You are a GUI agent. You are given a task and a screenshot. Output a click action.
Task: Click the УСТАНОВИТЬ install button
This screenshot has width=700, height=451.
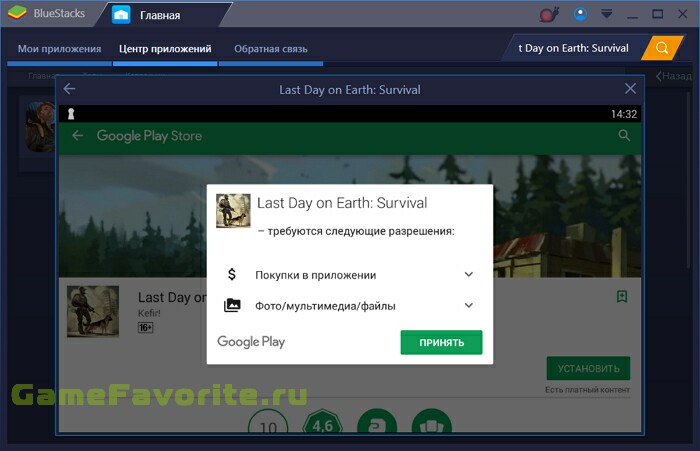[588, 368]
